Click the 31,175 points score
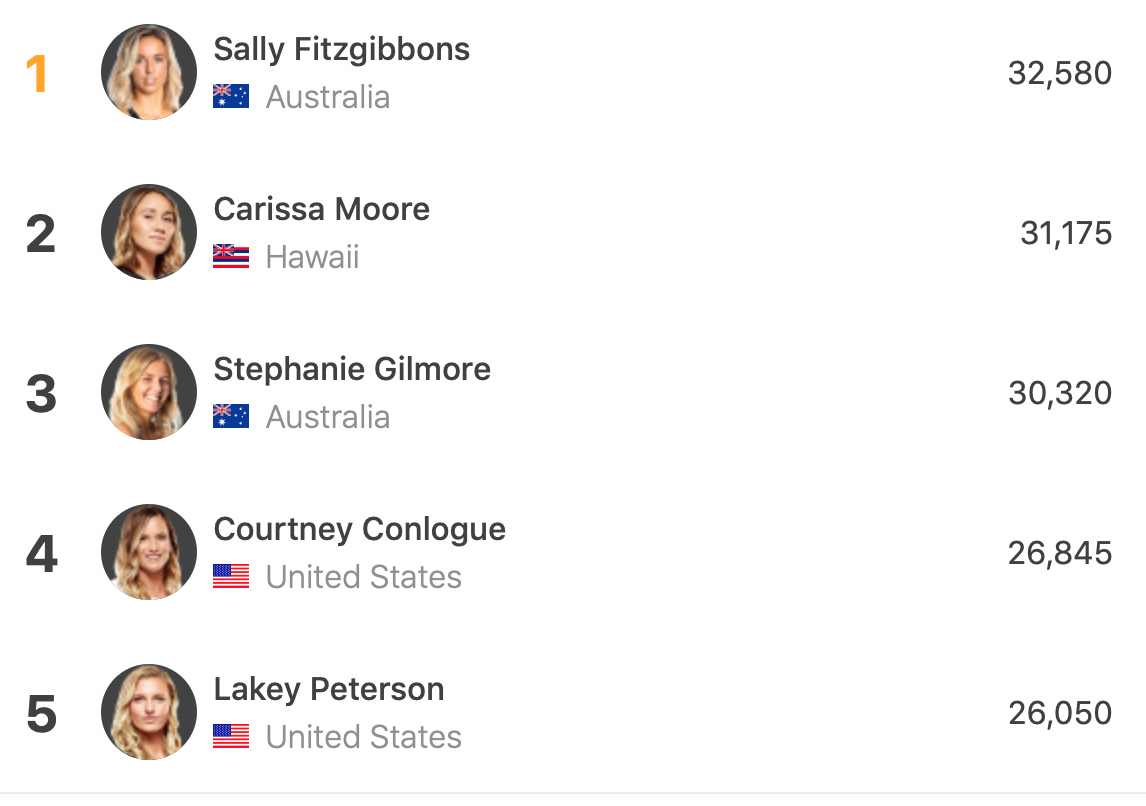This screenshot has width=1146, height=806. (x=1066, y=233)
